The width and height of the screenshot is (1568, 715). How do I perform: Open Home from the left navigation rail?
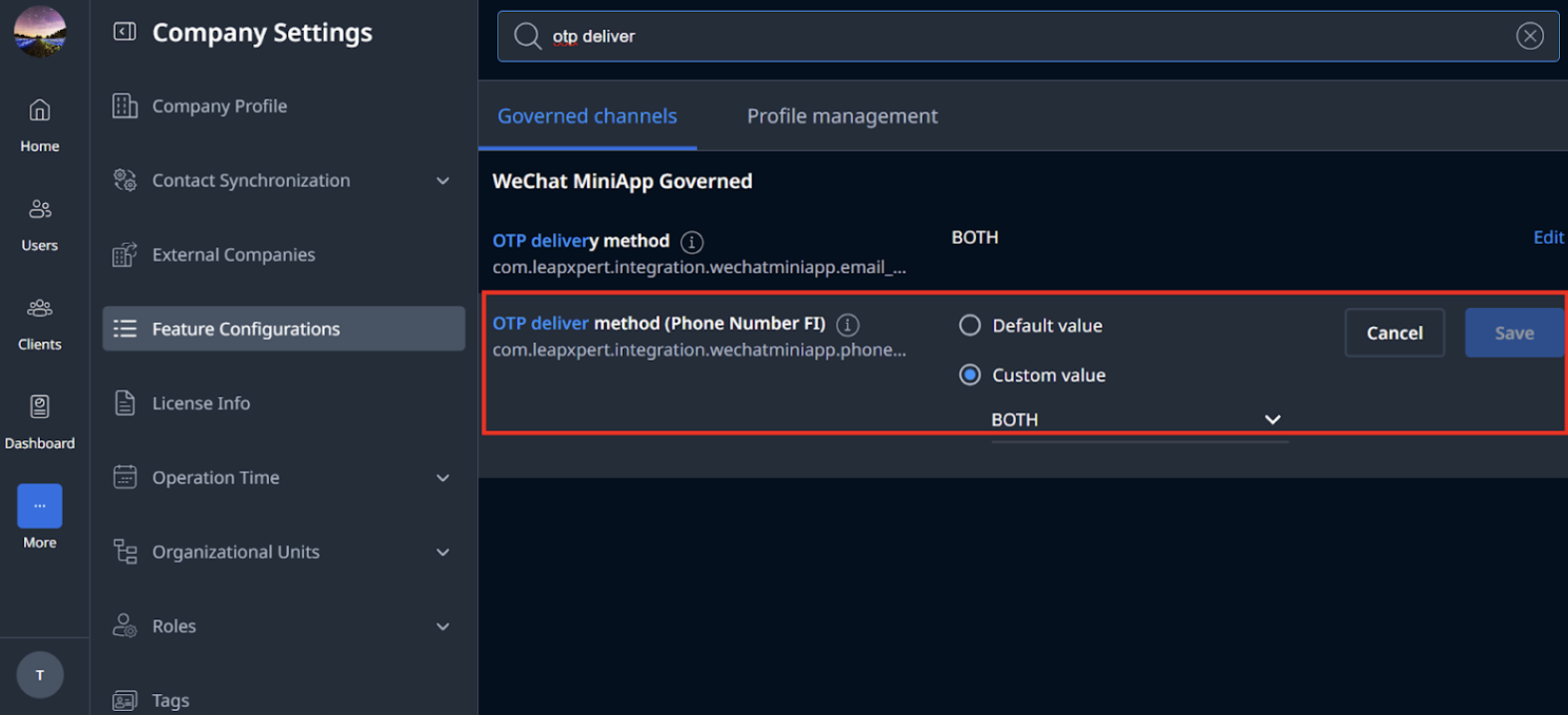pyautogui.click(x=40, y=124)
